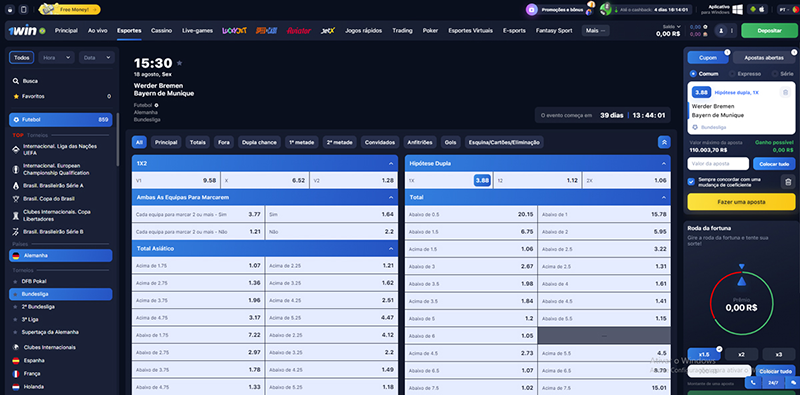Collapse the 1X2 market section

pos(391,164)
